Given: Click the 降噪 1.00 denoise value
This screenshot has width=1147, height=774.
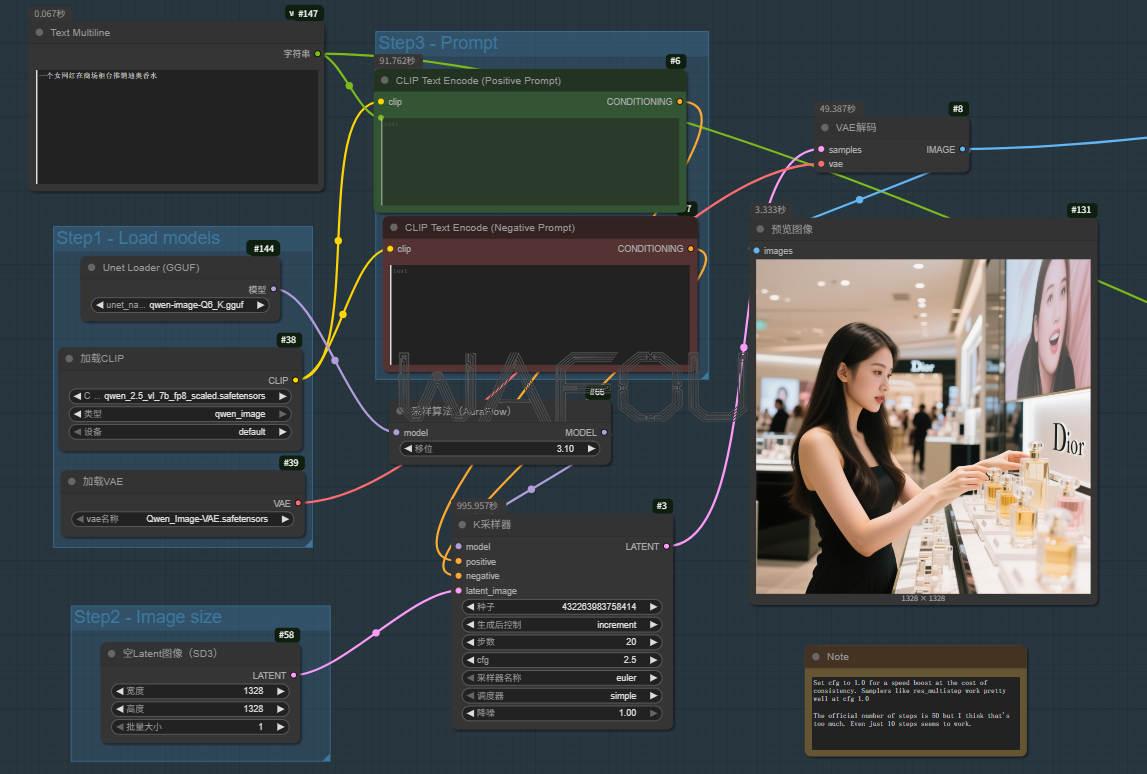Looking at the screenshot, I should point(628,713).
